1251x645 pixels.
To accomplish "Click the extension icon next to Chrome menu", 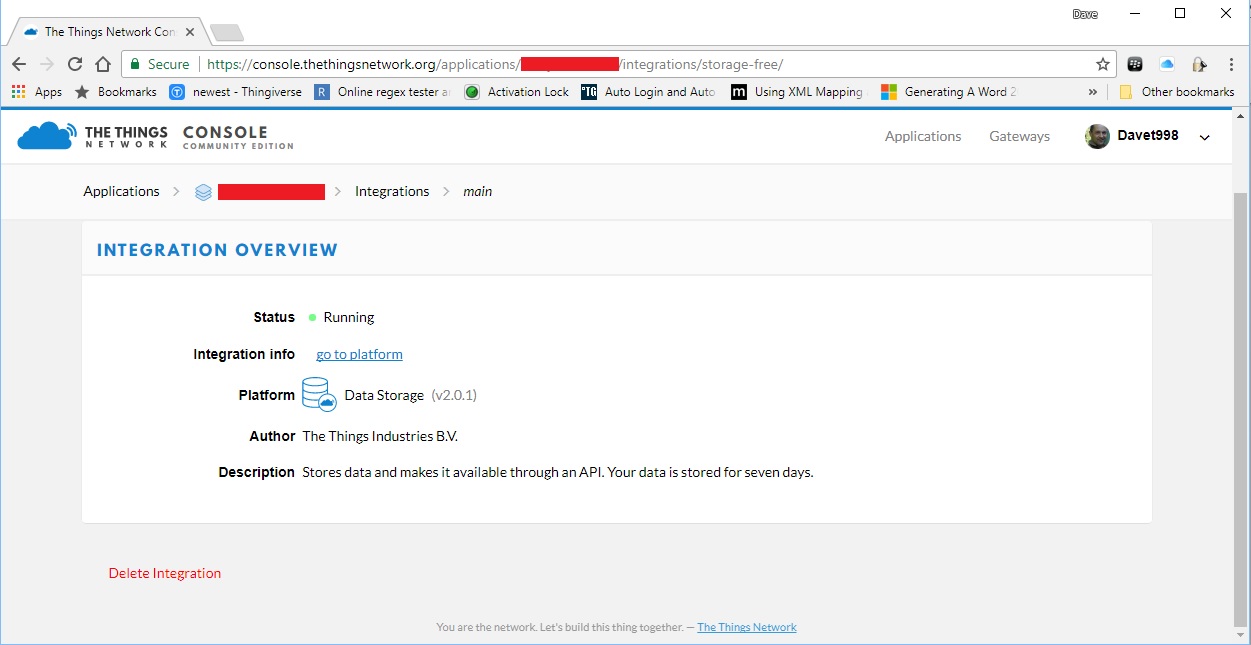I will pos(1198,64).
